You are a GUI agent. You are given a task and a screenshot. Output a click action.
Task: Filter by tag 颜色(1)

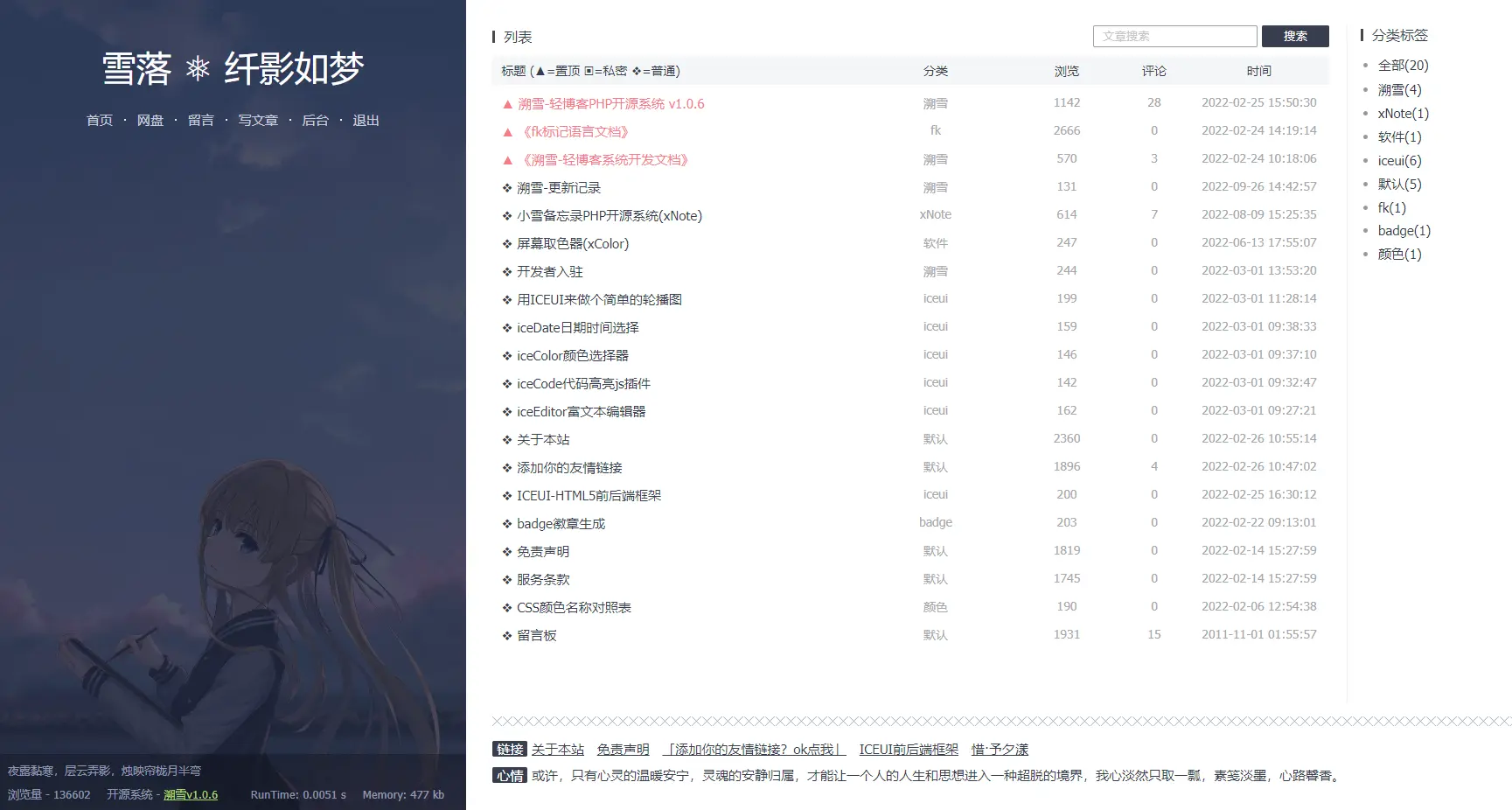[1399, 255]
